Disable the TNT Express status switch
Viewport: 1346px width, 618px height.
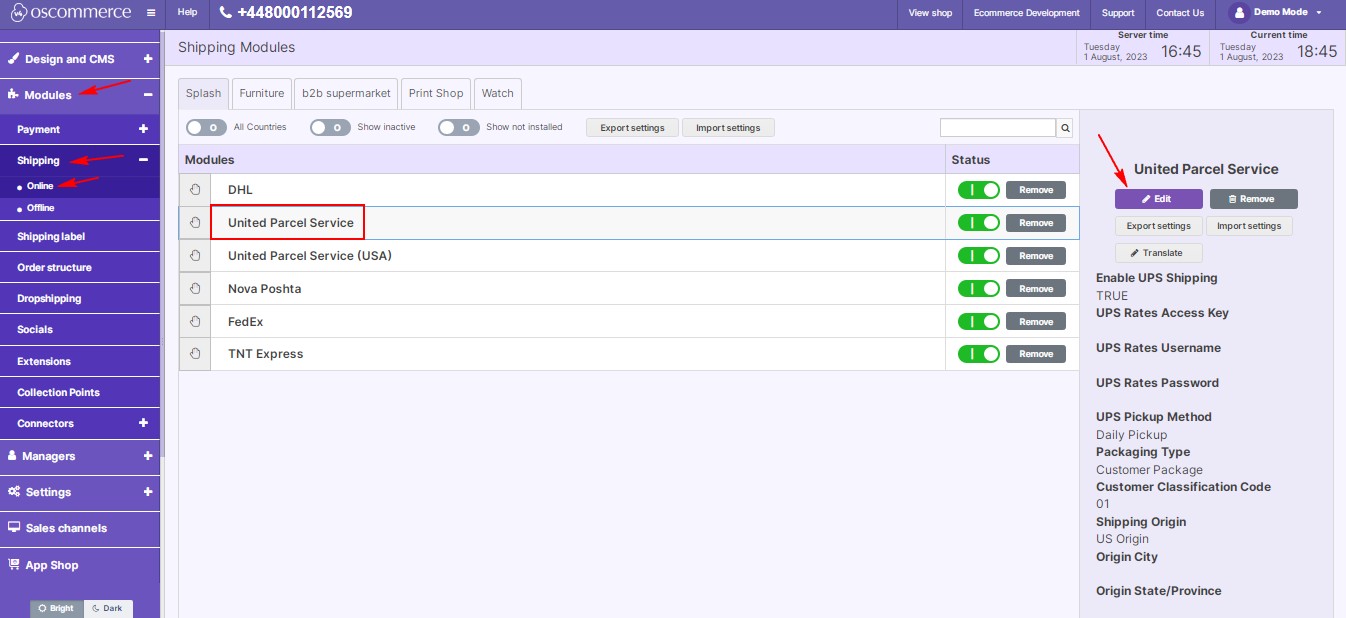[x=979, y=354]
